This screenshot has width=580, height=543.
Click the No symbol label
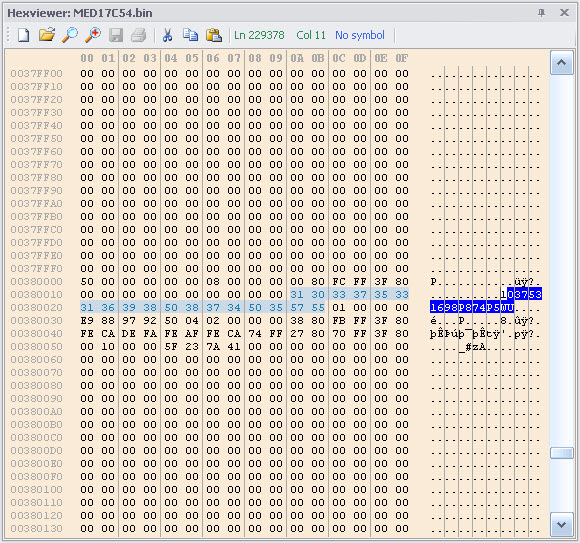tap(360, 35)
